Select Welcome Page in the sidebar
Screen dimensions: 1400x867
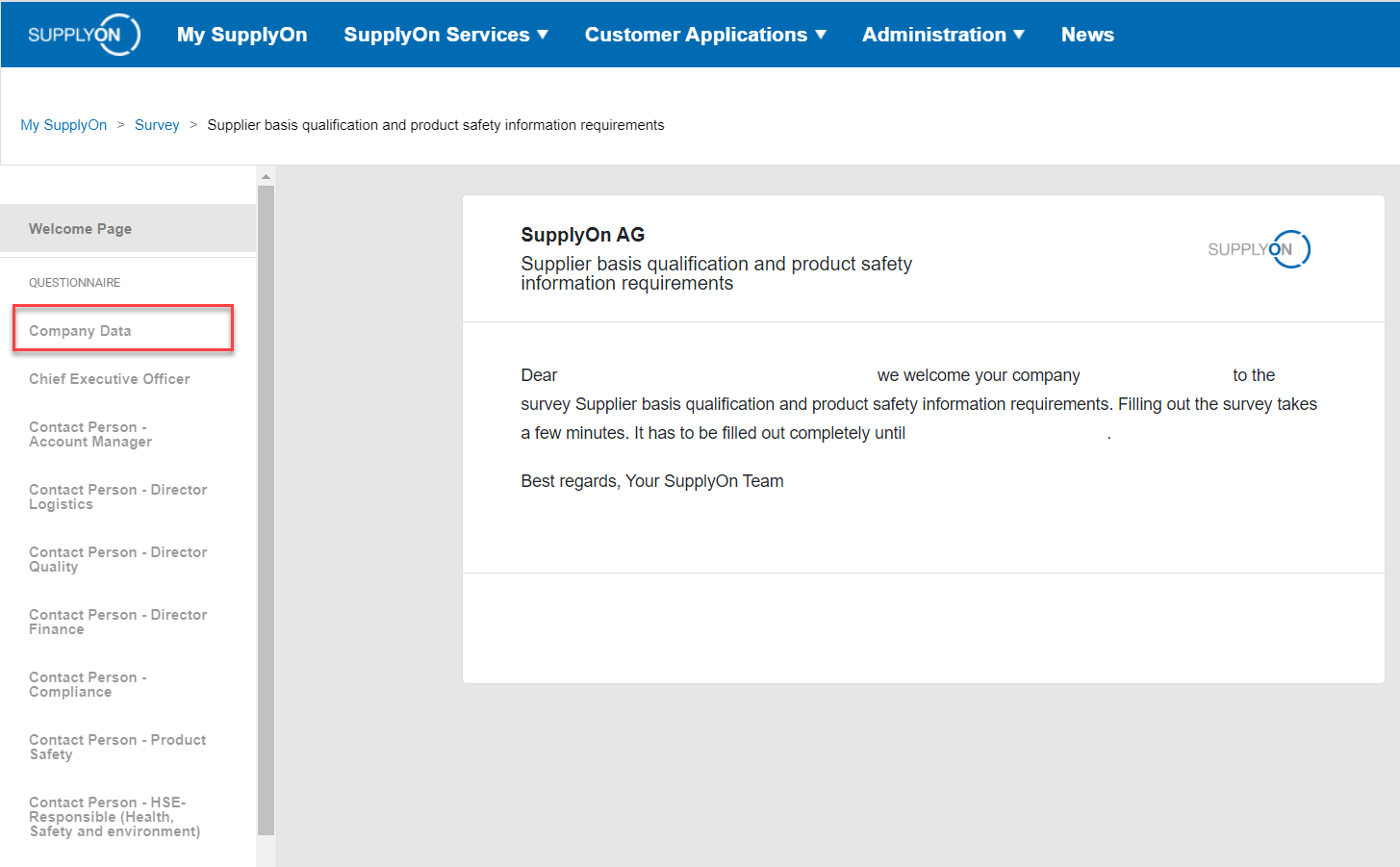pyautogui.click(x=128, y=229)
